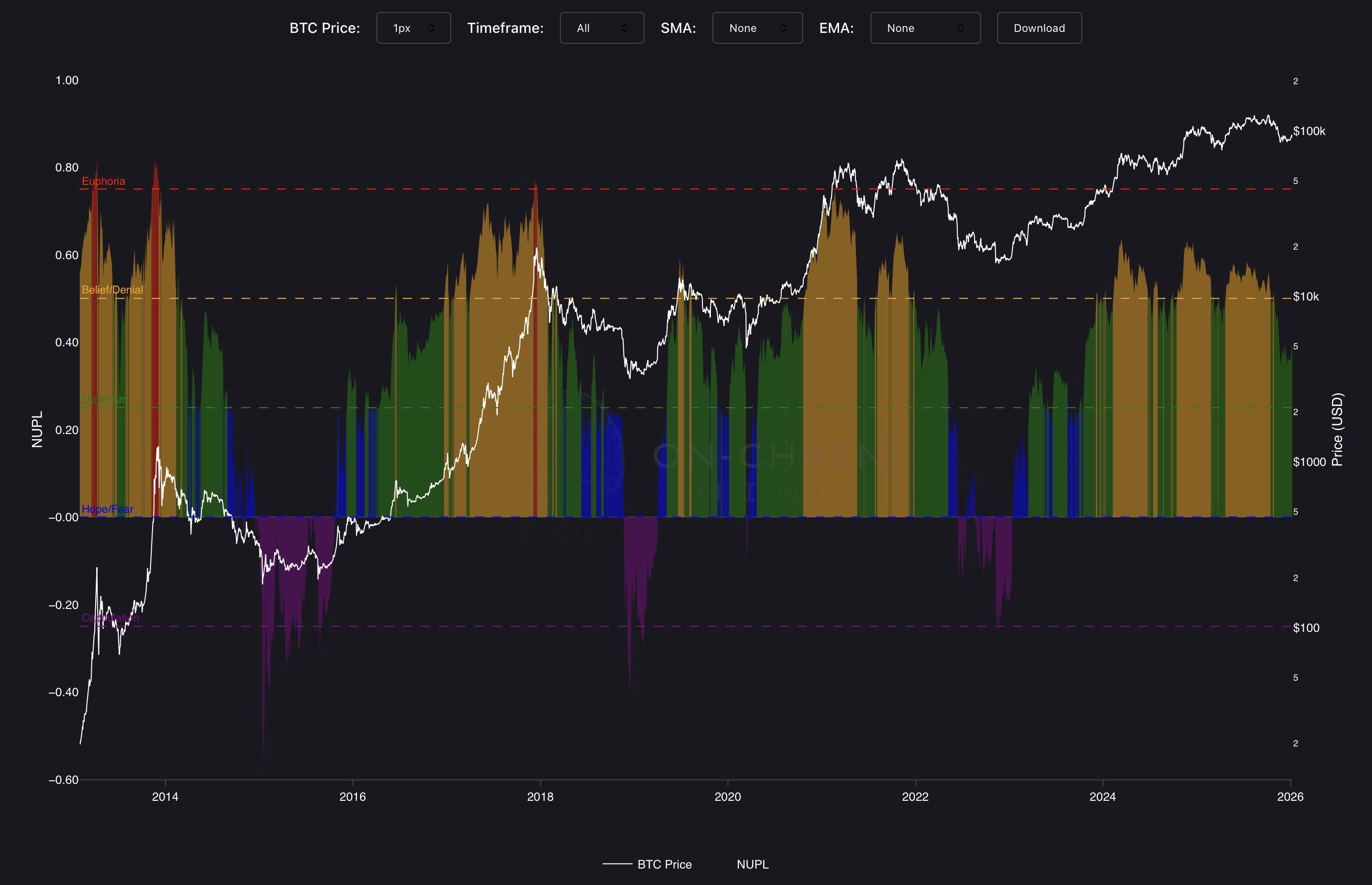Click the 2020 x-axis tick label
This screenshot has width=1372, height=885.
coord(727,796)
